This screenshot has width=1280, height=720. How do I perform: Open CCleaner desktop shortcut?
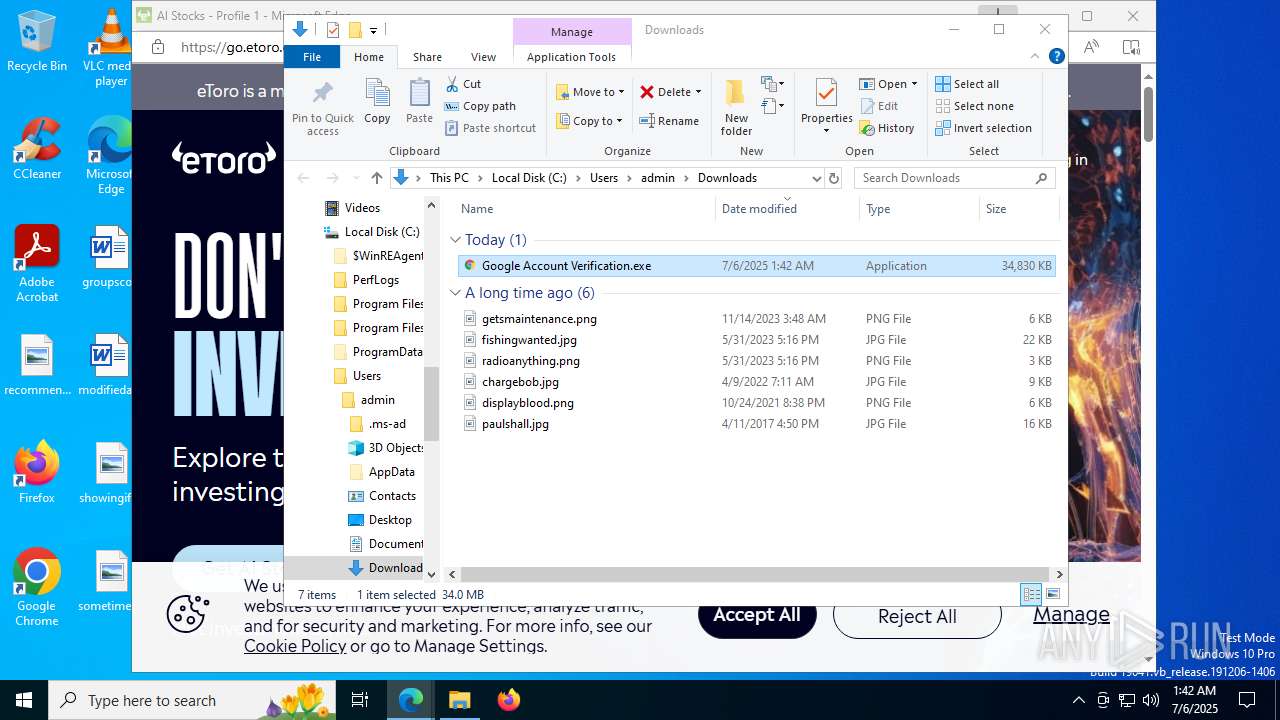(x=37, y=149)
